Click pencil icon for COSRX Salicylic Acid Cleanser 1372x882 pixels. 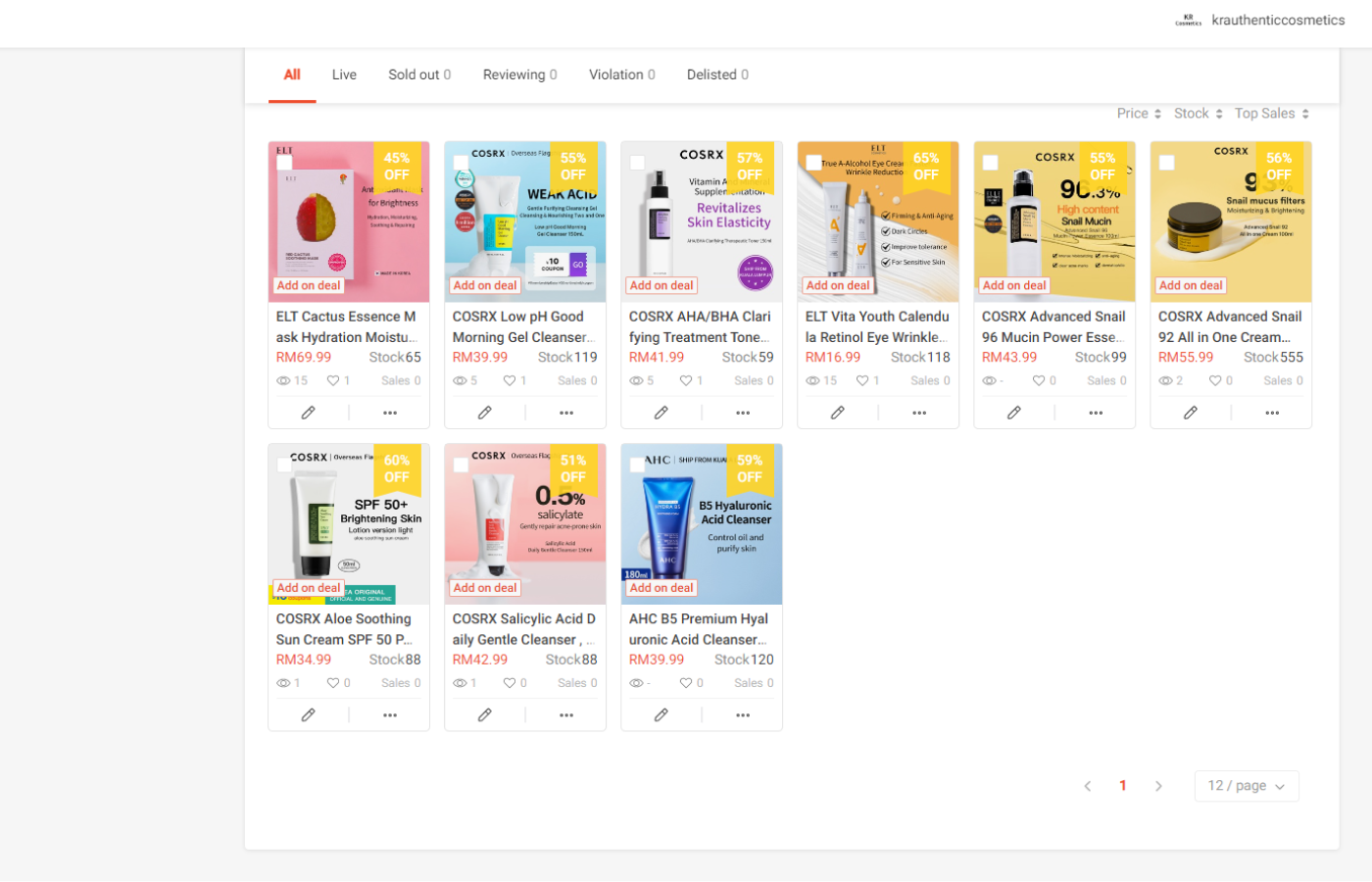(x=484, y=715)
